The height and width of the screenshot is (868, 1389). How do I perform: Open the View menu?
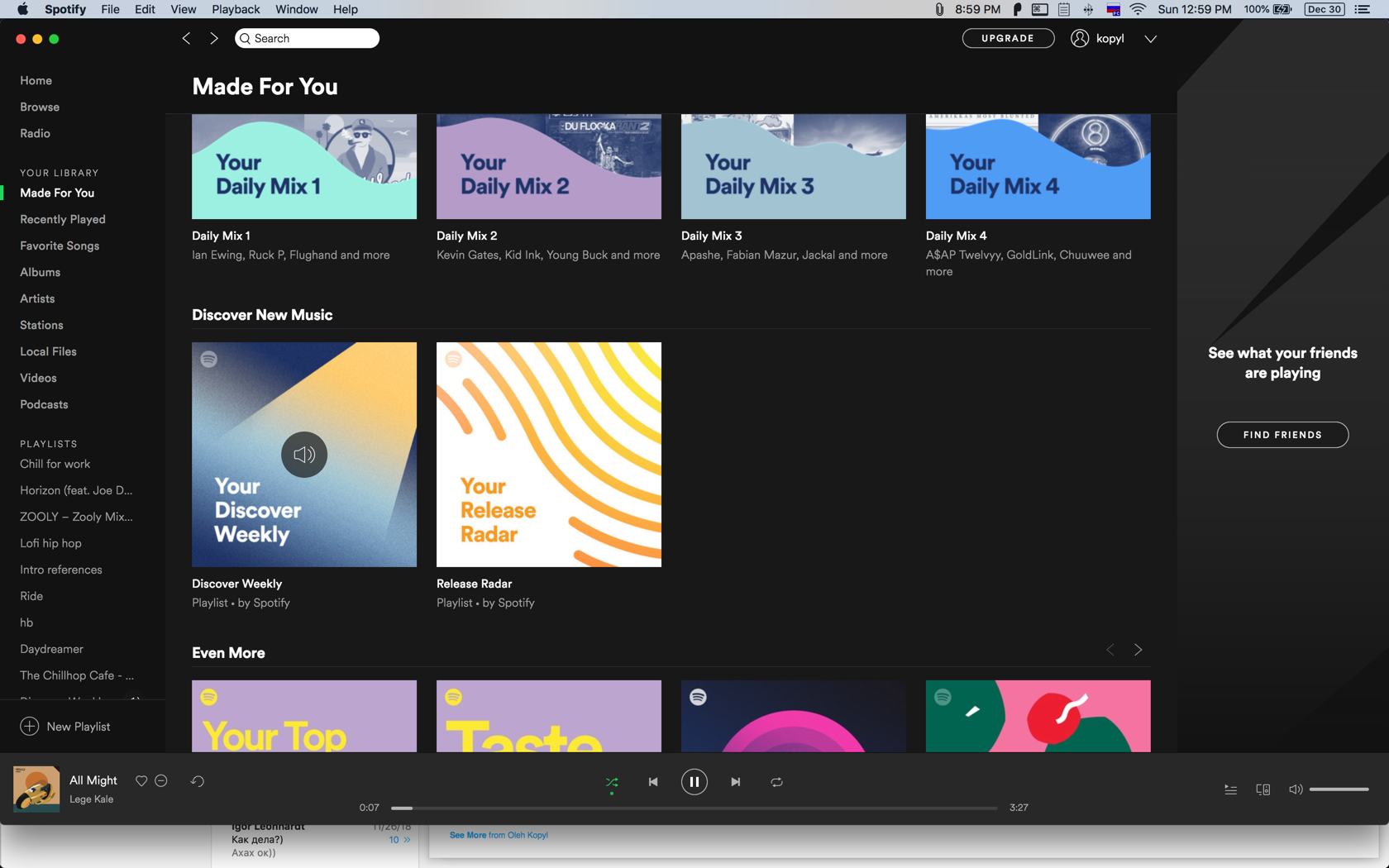coord(183,9)
